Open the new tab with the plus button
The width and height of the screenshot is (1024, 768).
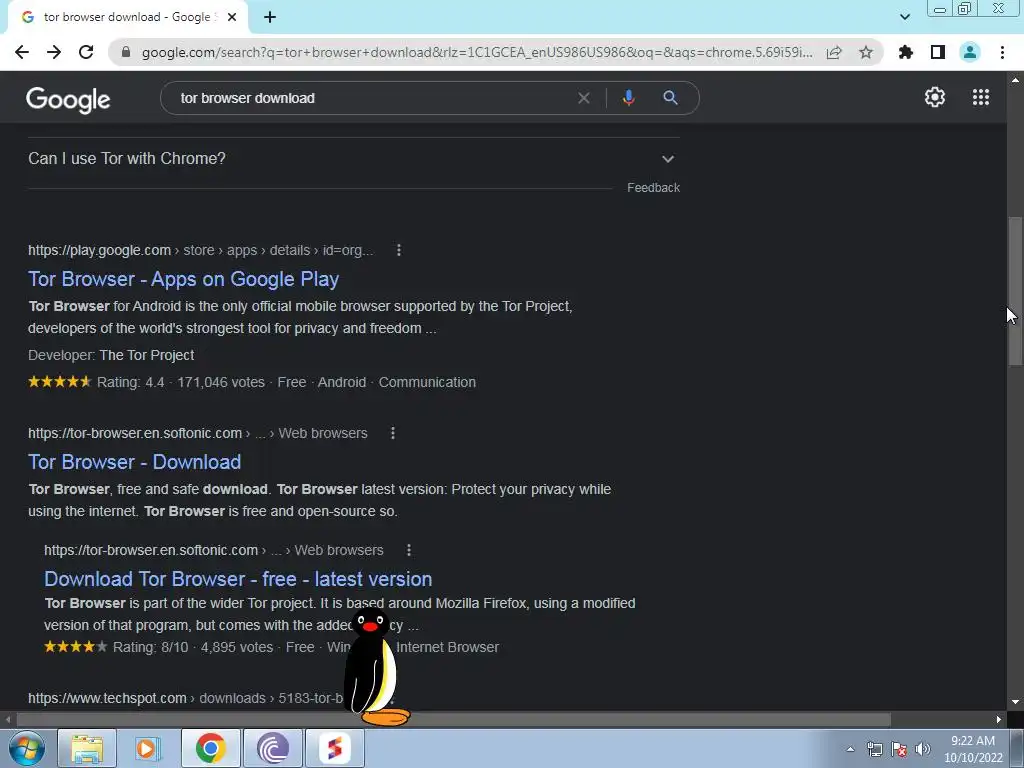click(x=270, y=17)
